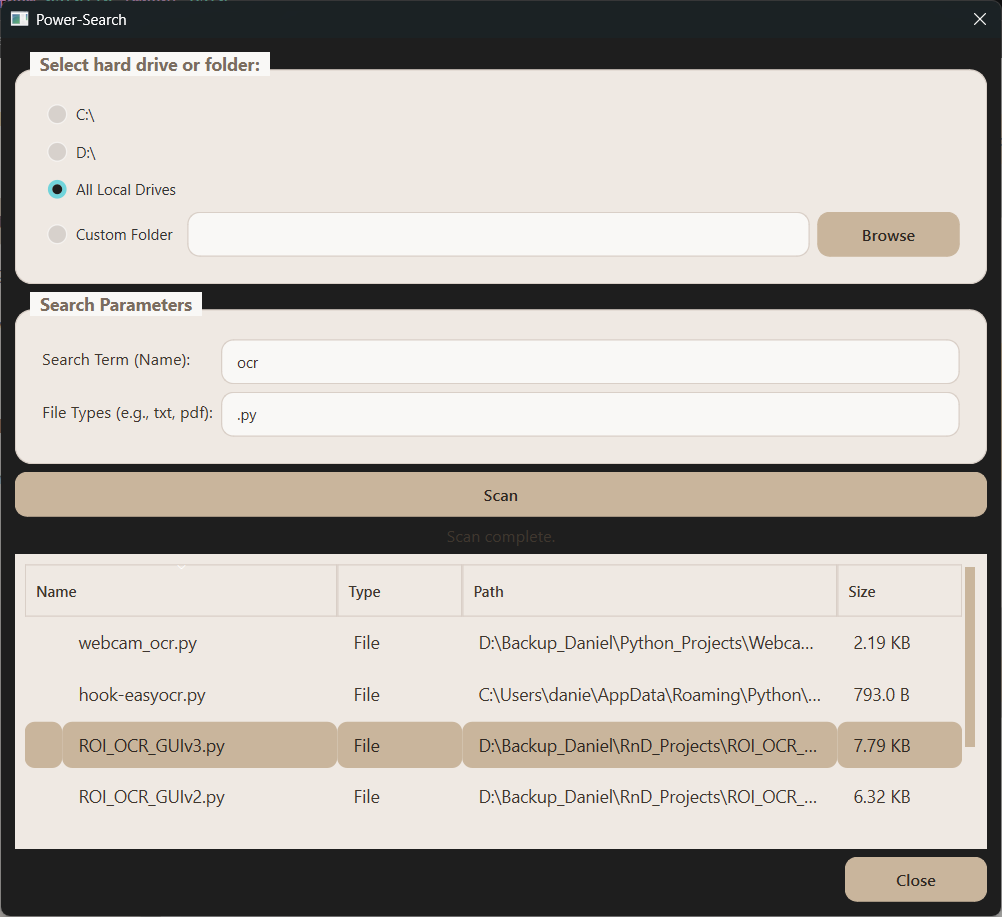Click the 793.0 B size cell
Screen dimensions: 1002x917
(899, 695)
